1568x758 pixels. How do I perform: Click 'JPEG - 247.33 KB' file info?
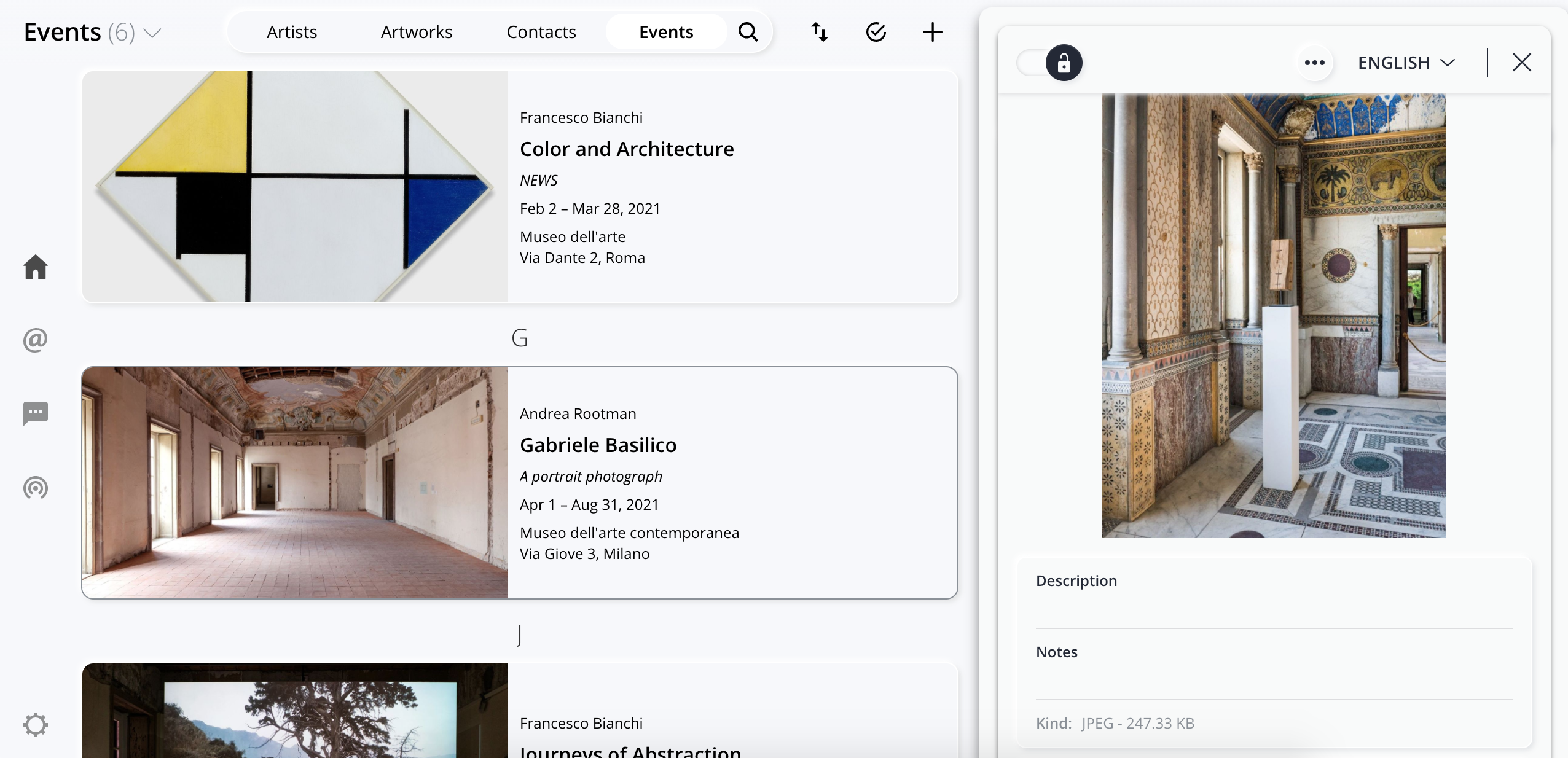pyautogui.click(x=1138, y=724)
